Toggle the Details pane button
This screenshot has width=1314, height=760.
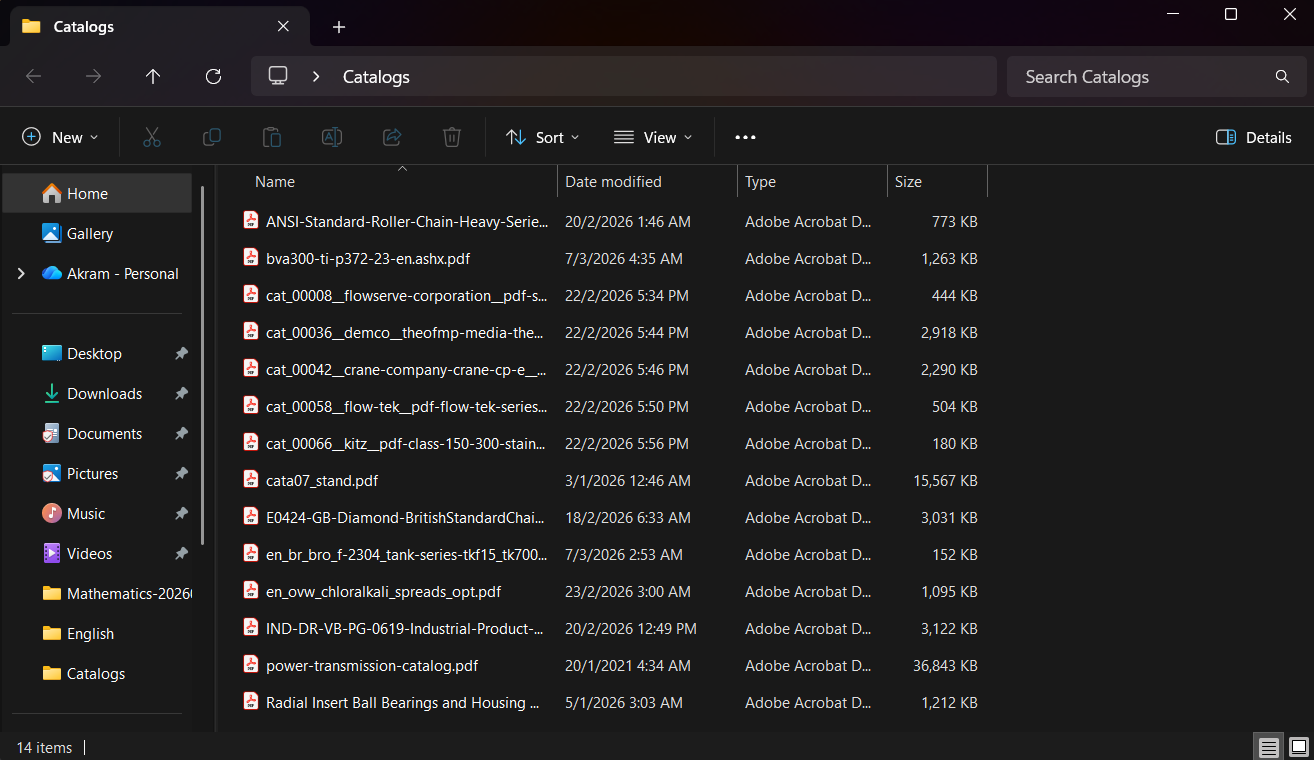point(1254,137)
